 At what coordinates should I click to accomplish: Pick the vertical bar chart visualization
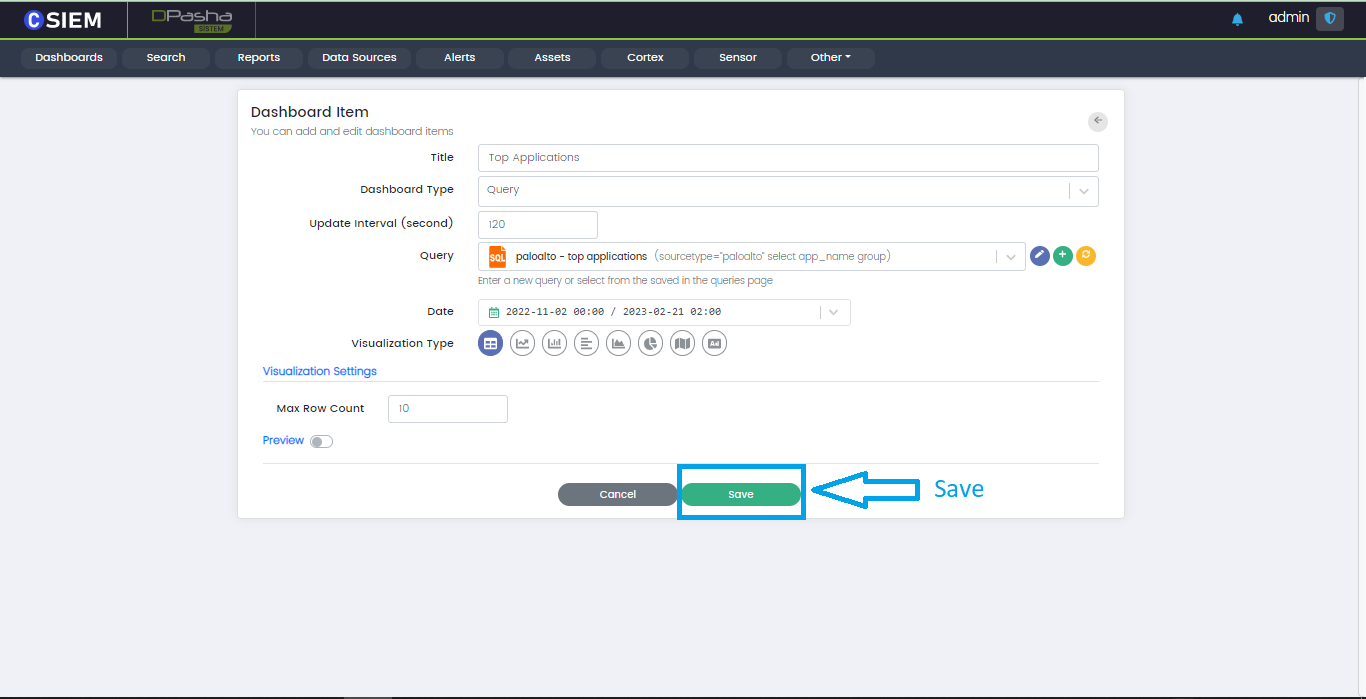pyautogui.click(x=554, y=343)
